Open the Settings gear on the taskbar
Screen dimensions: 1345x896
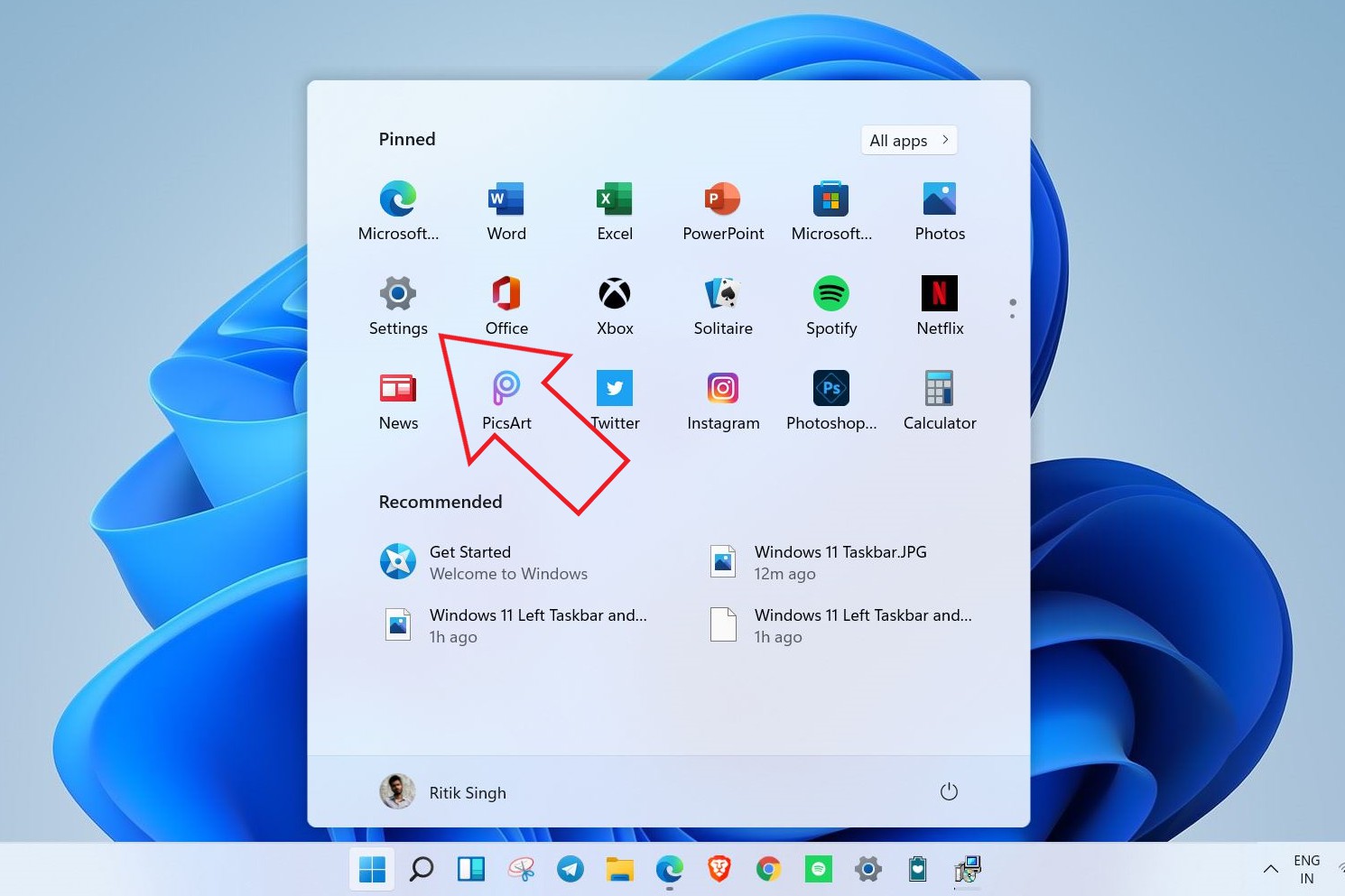[868, 870]
